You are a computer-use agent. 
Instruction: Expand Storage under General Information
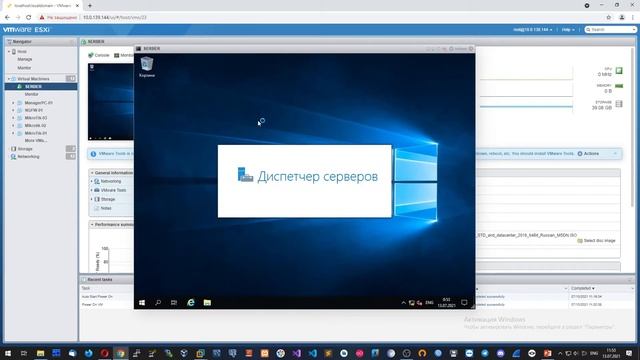92,199
